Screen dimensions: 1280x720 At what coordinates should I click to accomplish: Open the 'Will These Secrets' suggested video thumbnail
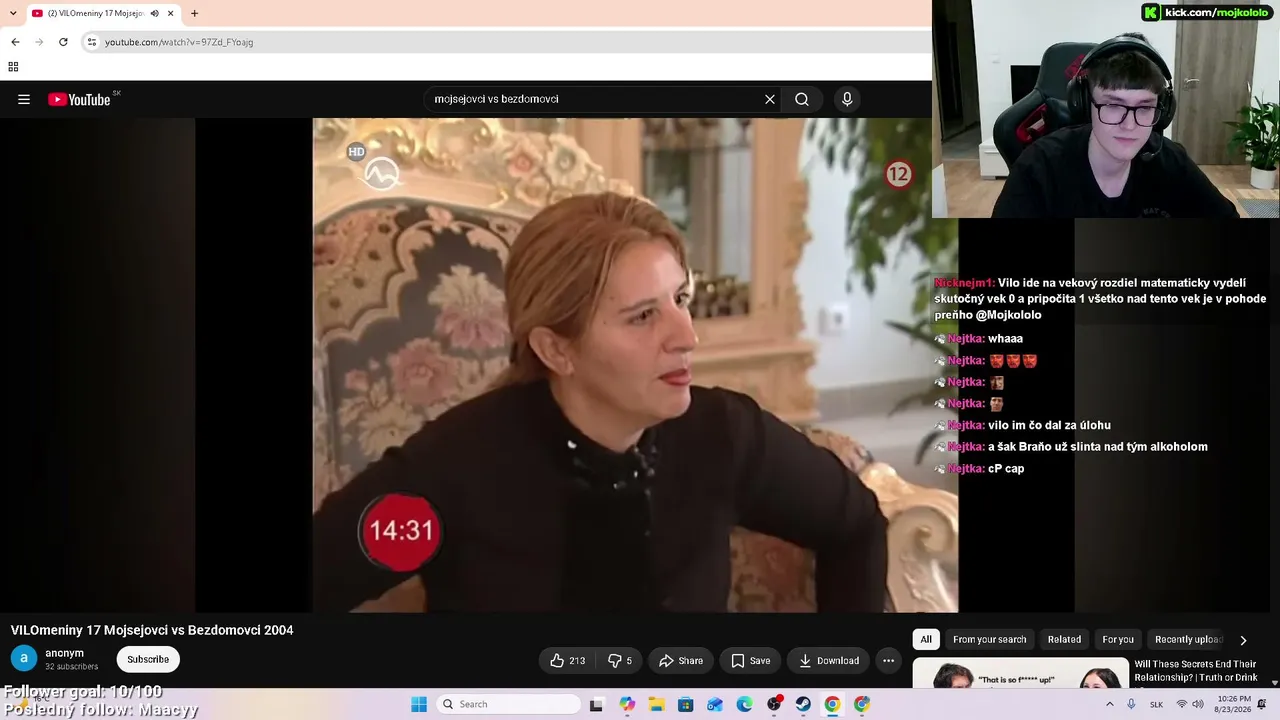pyautogui.click(x=1020, y=673)
